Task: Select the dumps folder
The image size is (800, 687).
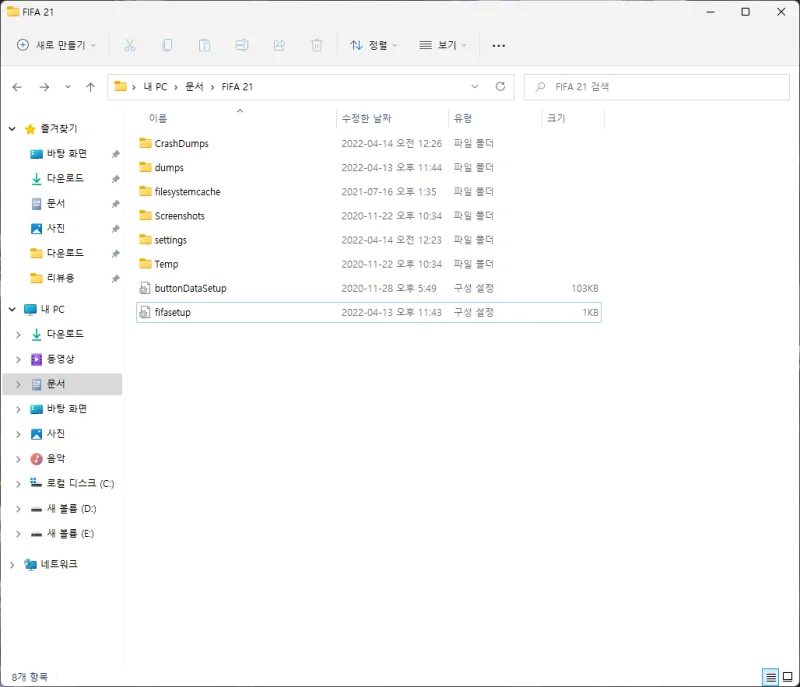Action: [x=169, y=167]
